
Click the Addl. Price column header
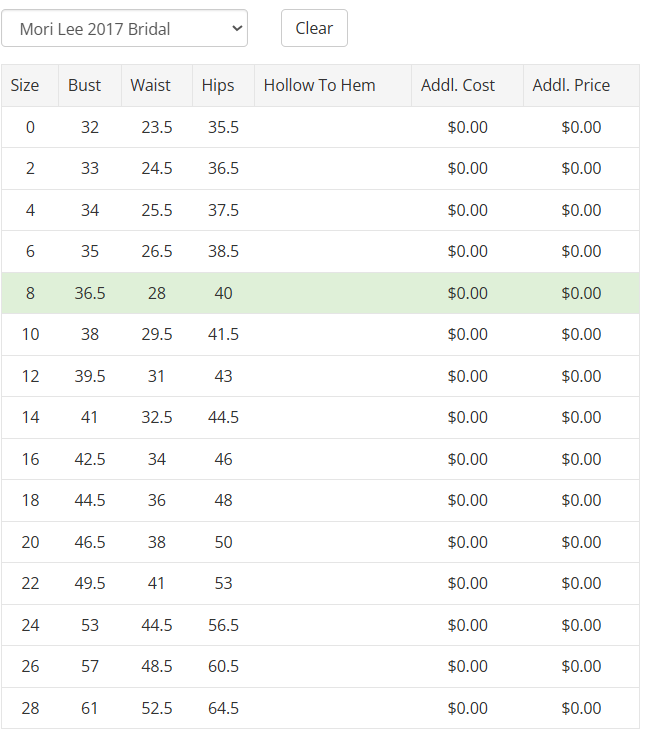[581, 85]
